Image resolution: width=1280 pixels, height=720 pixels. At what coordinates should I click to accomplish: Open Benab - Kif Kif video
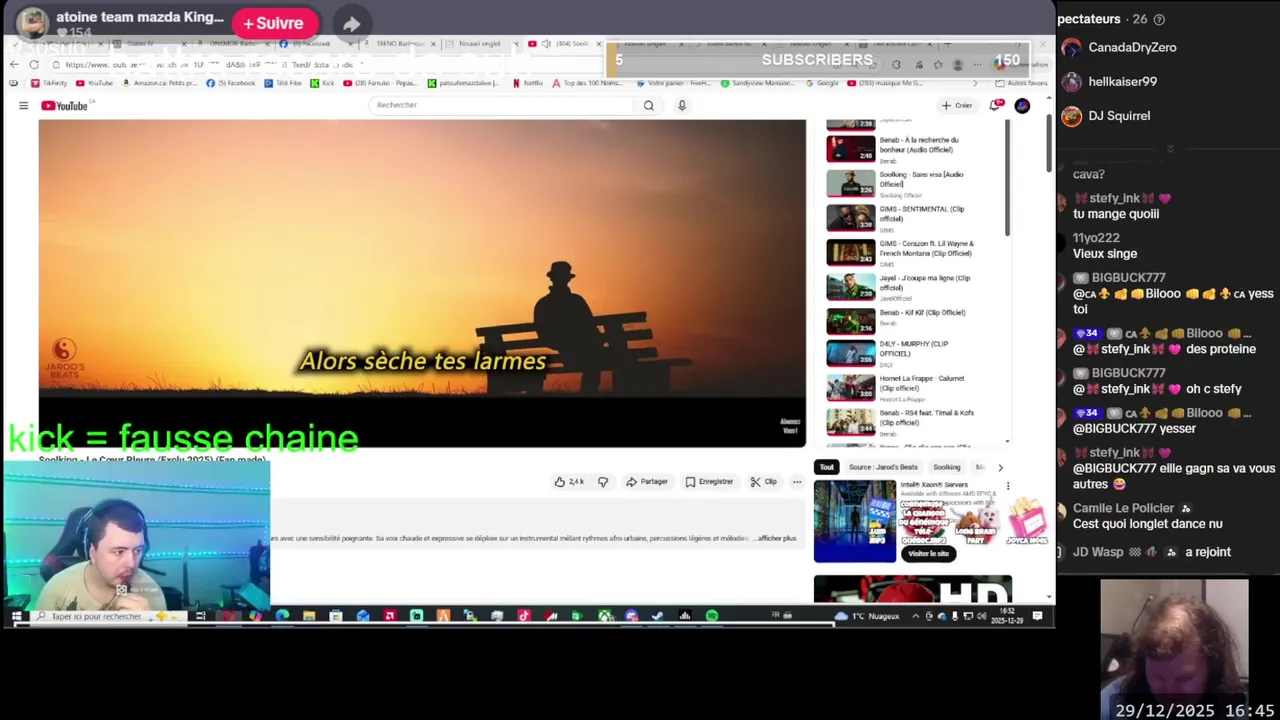tap(900, 320)
